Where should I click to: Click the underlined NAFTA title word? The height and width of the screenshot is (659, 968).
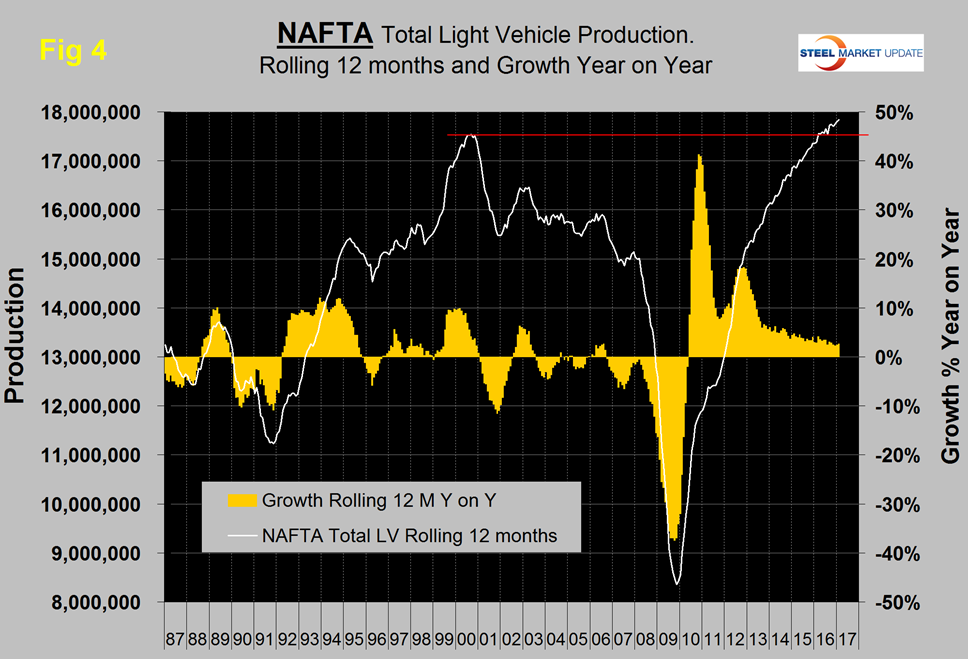(x=325, y=37)
